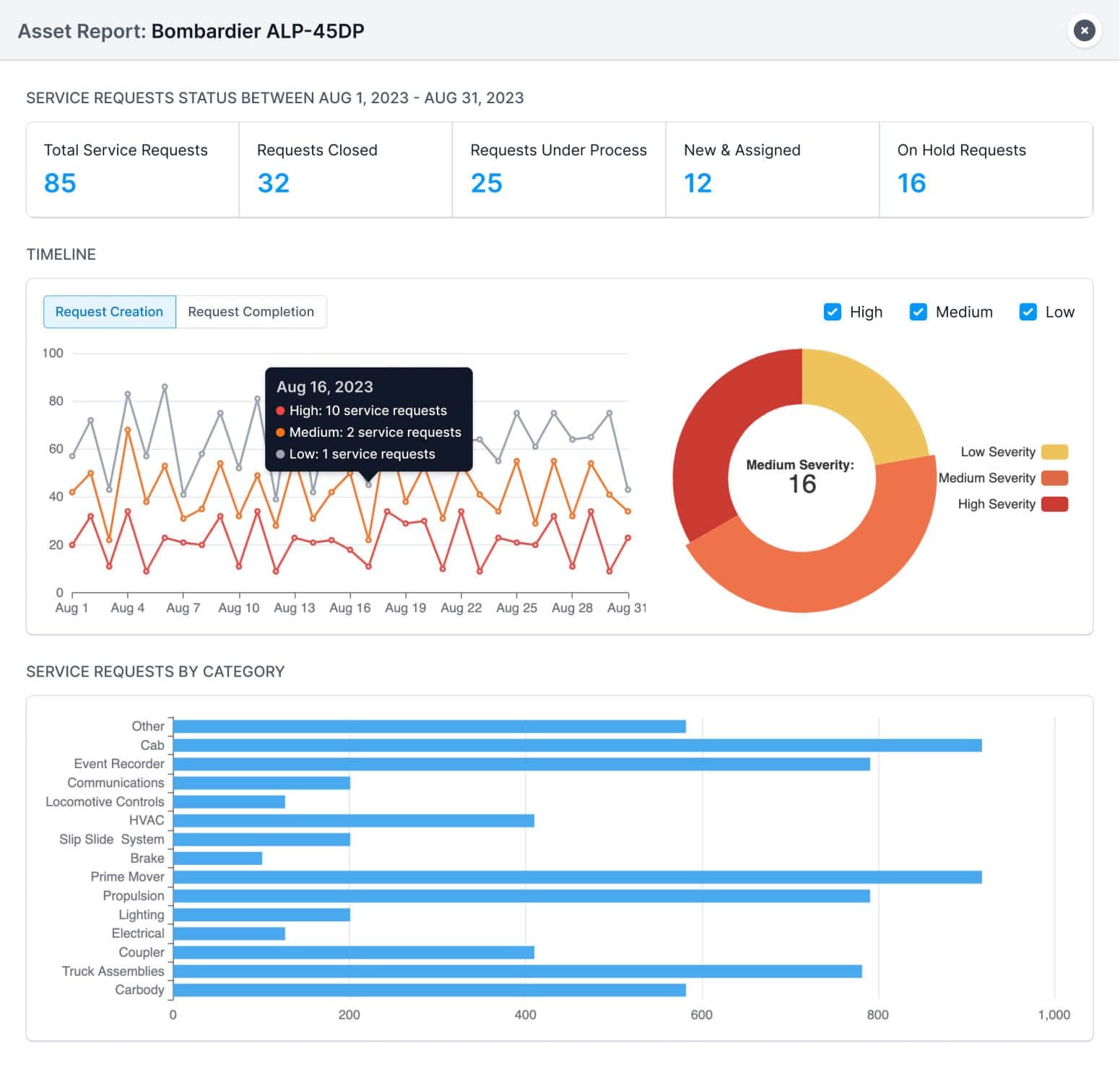
Task: Click the Truck Assemblies category bar
Action: [518, 971]
